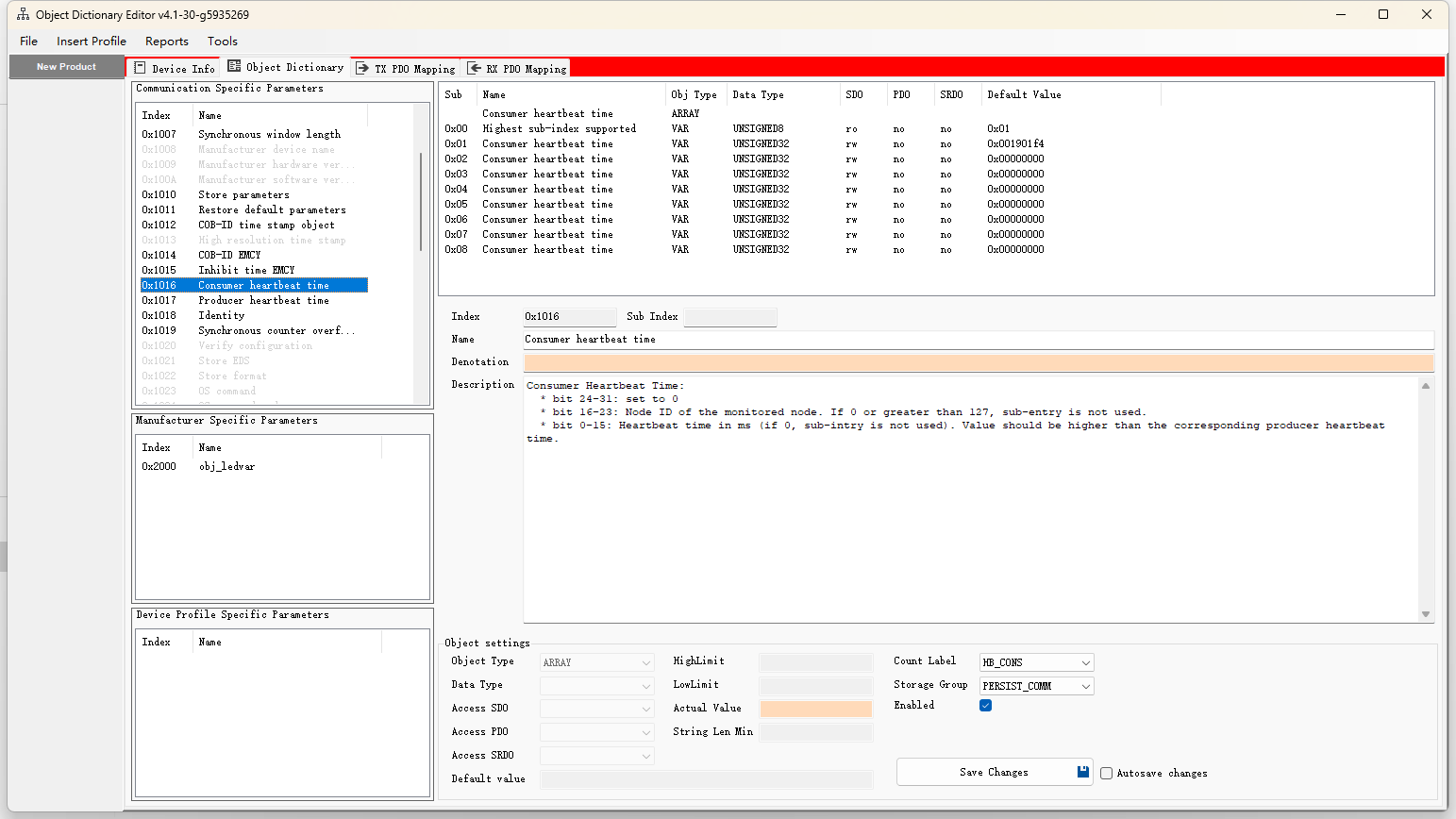Click the Default value field
This screenshot has width=1456, height=819.
point(706,779)
